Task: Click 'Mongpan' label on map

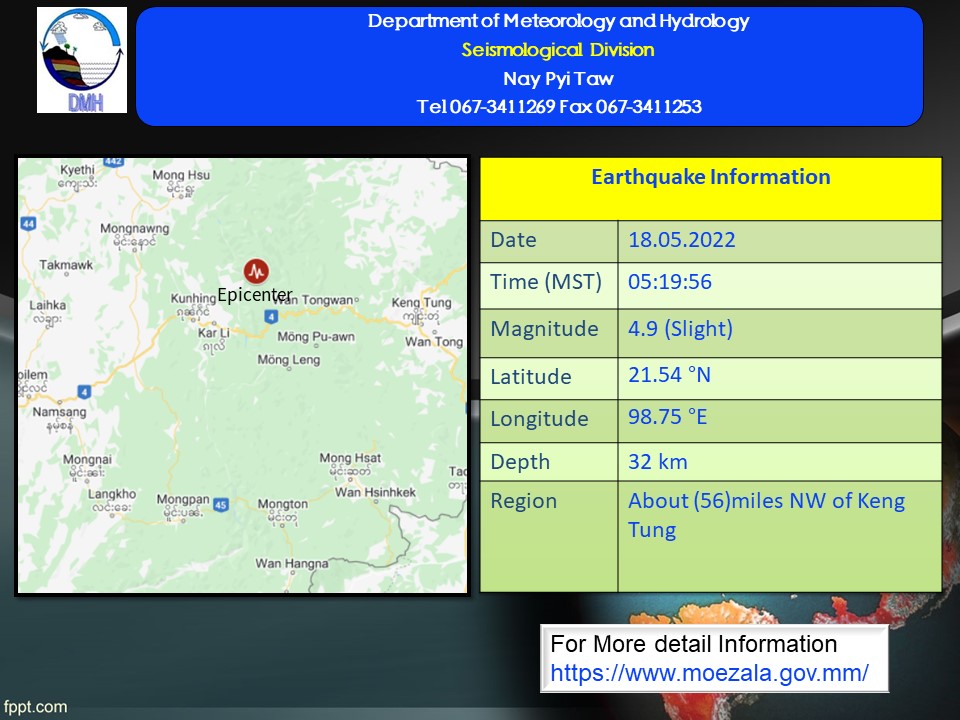Action: pyautogui.click(x=183, y=500)
